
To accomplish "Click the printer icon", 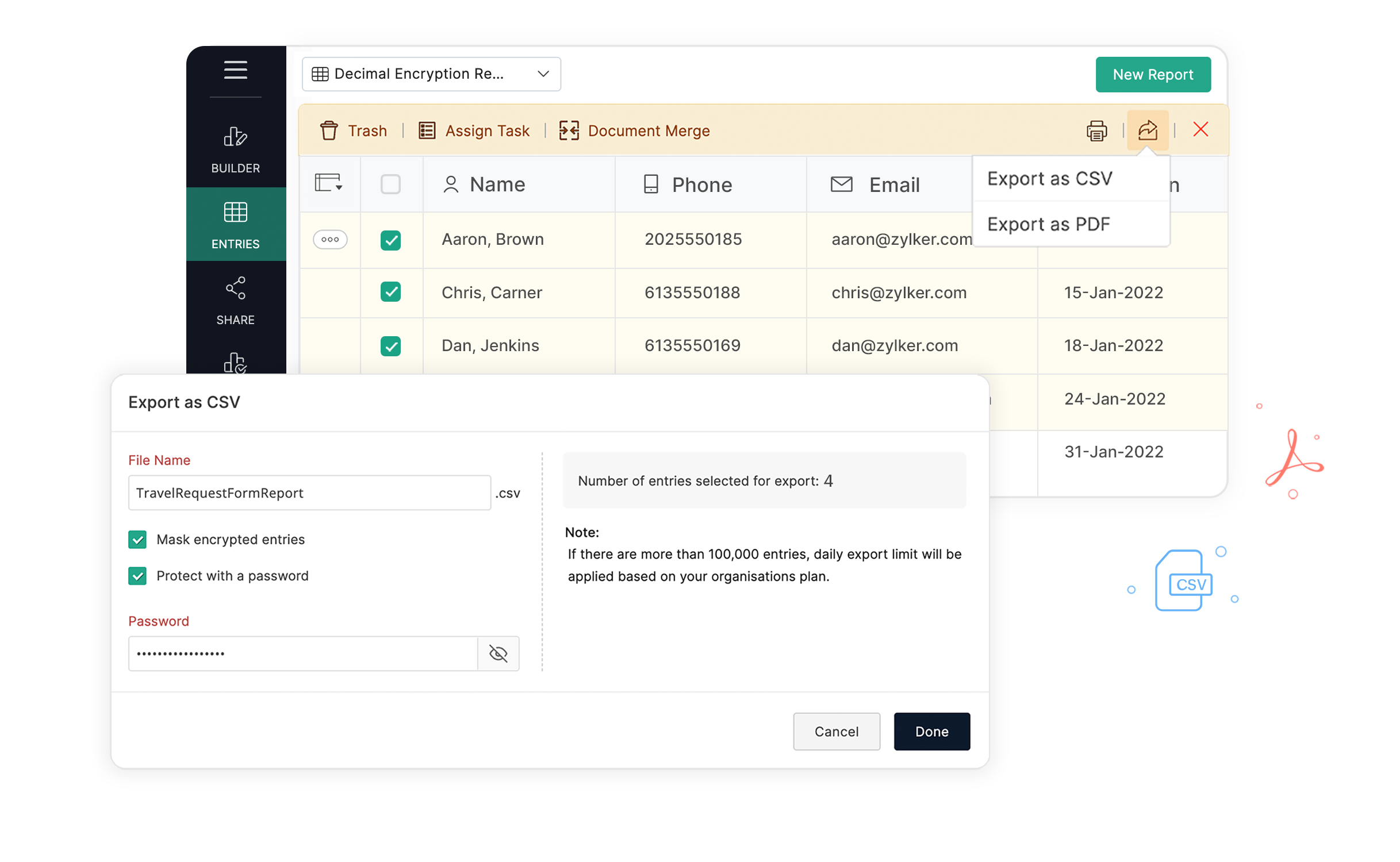I will click(x=1096, y=130).
